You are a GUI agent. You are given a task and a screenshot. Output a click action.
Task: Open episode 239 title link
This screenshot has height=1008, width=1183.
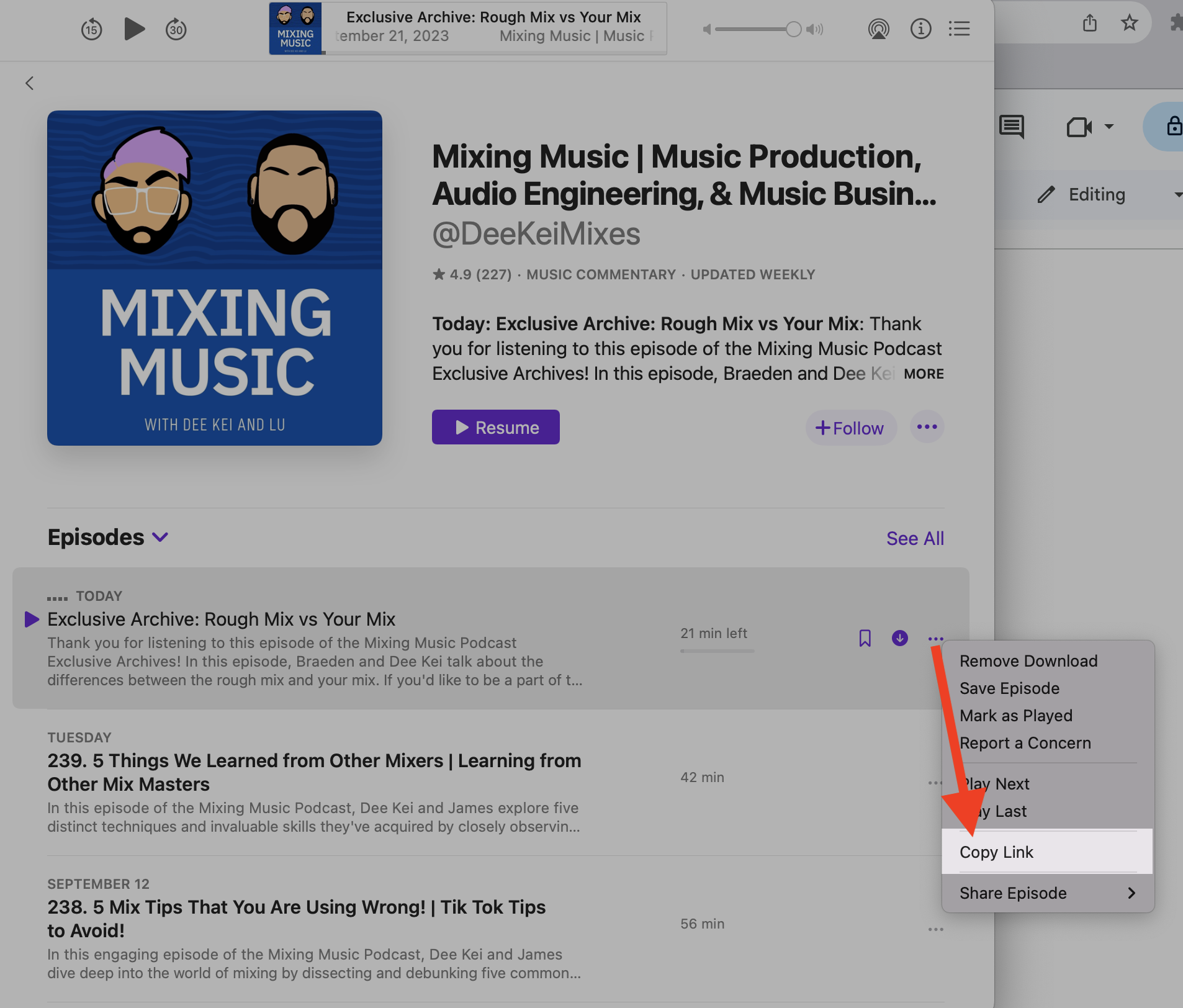(x=314, y=772)
